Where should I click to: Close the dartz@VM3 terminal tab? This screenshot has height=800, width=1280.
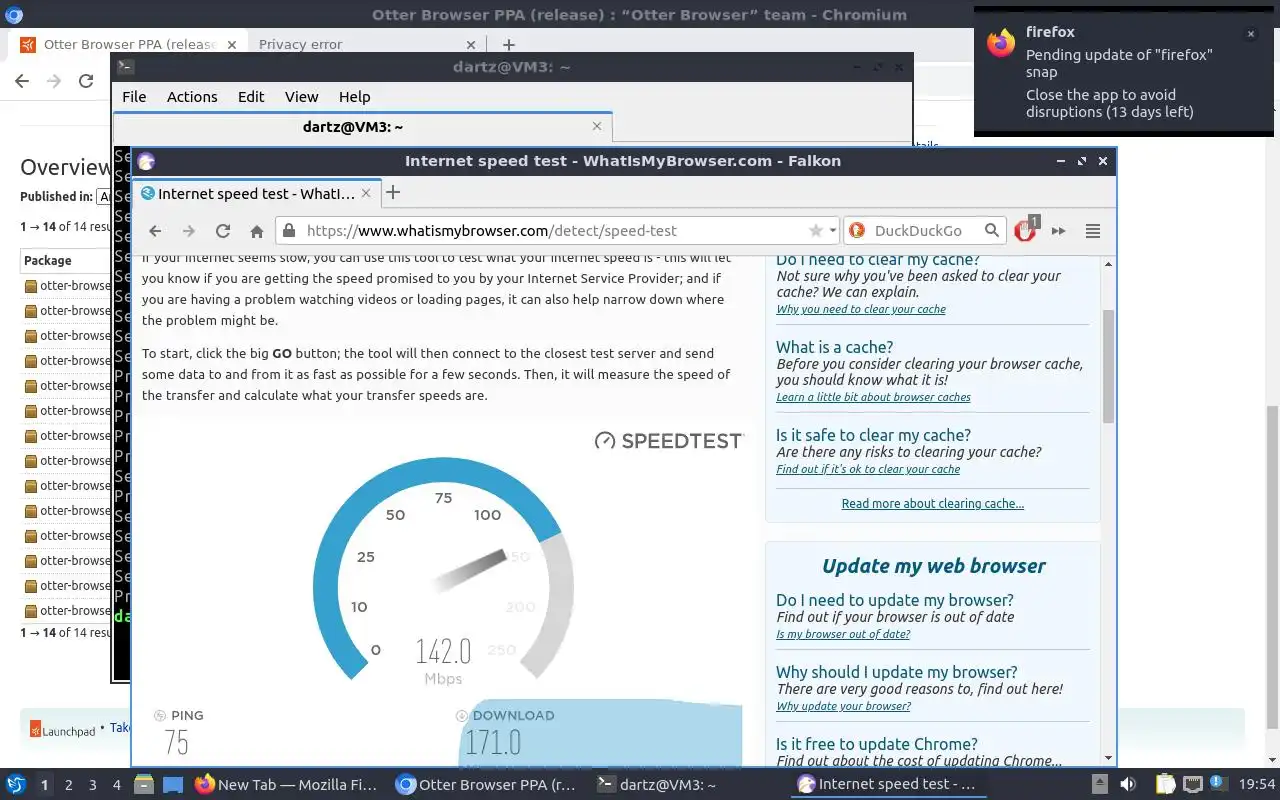pyautogui.click(x=597, y=126)
